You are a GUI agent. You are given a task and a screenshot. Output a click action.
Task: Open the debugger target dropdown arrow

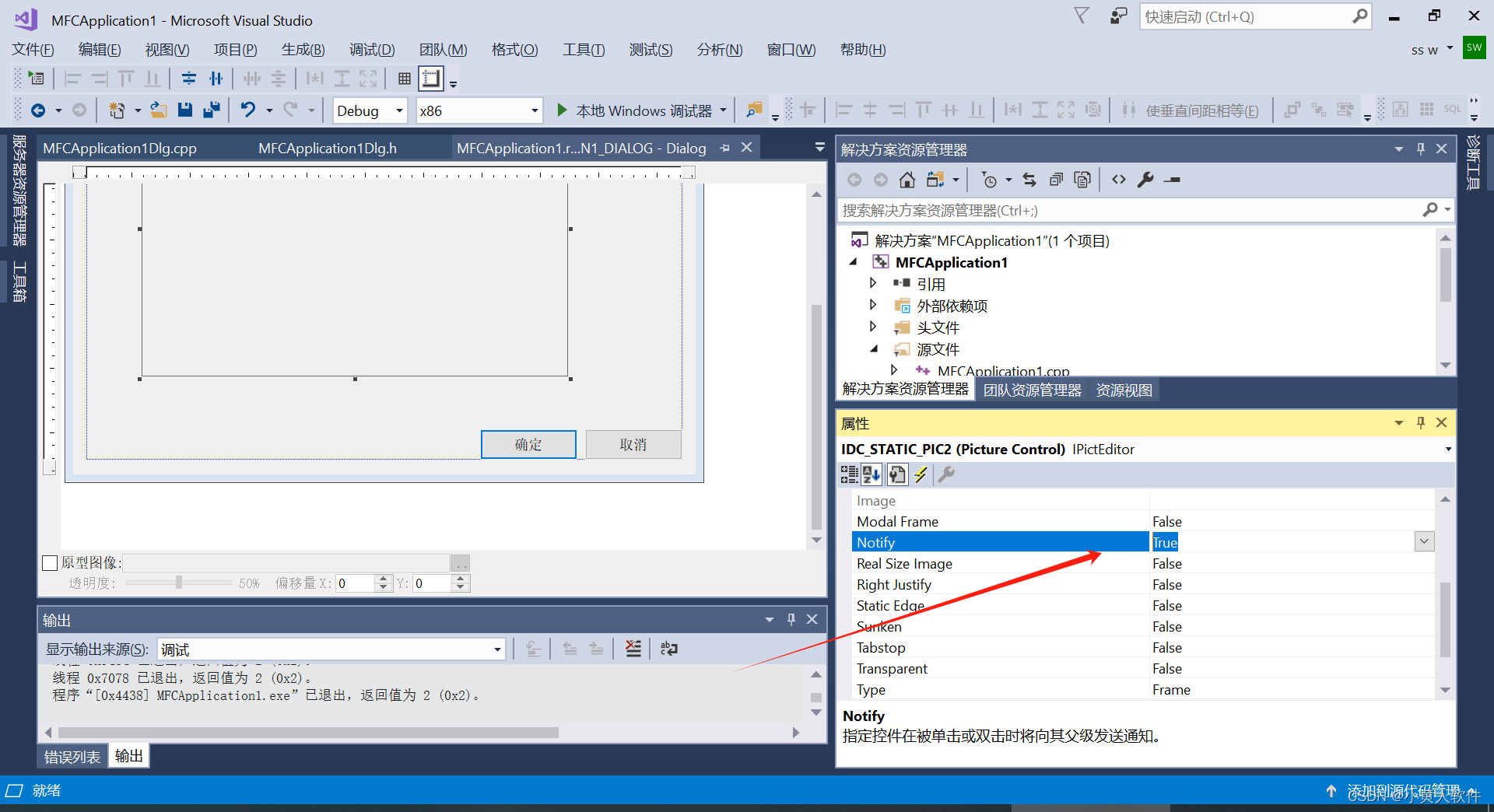(x=723, y=110)
